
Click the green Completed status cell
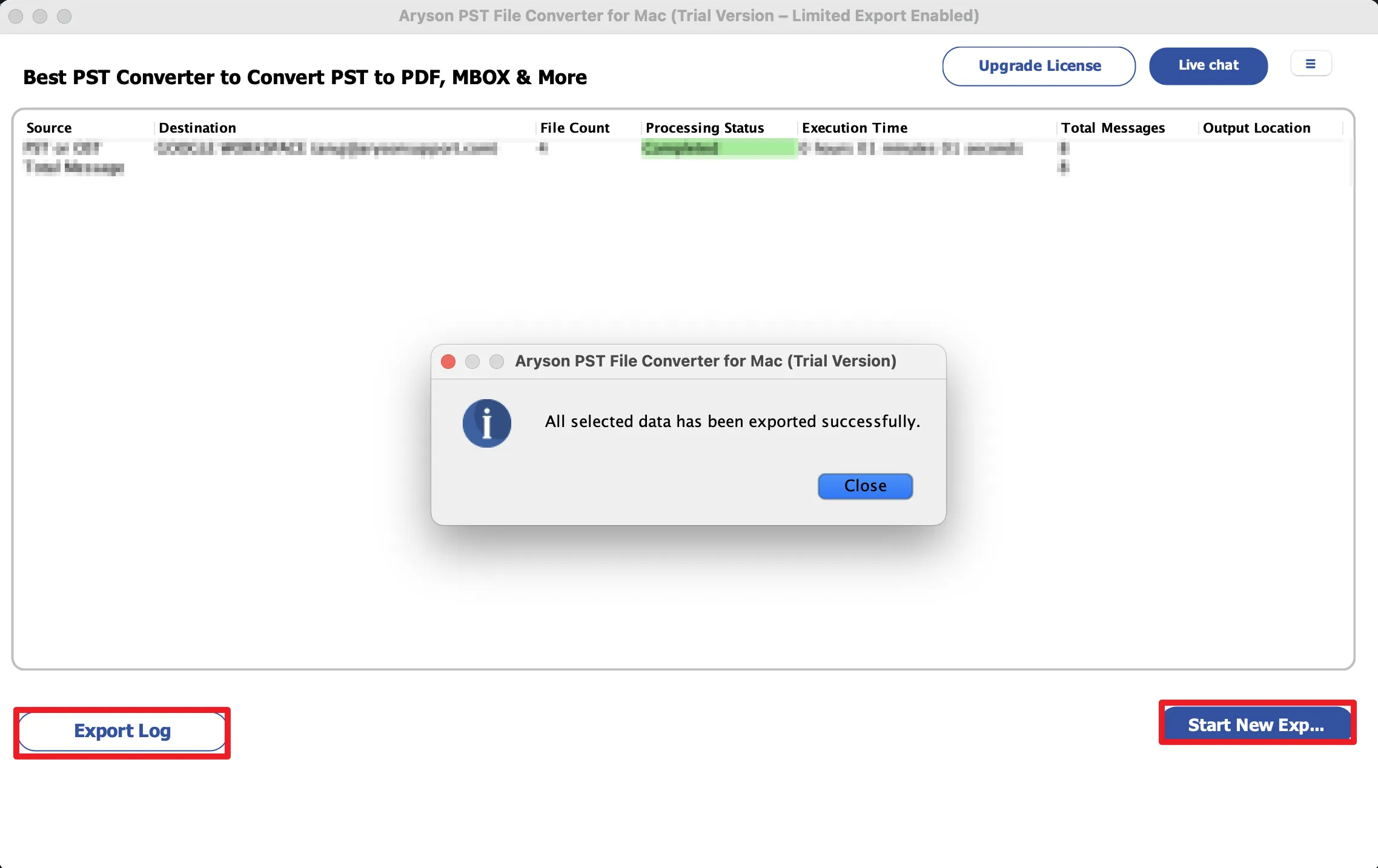(x=719, y=148)
